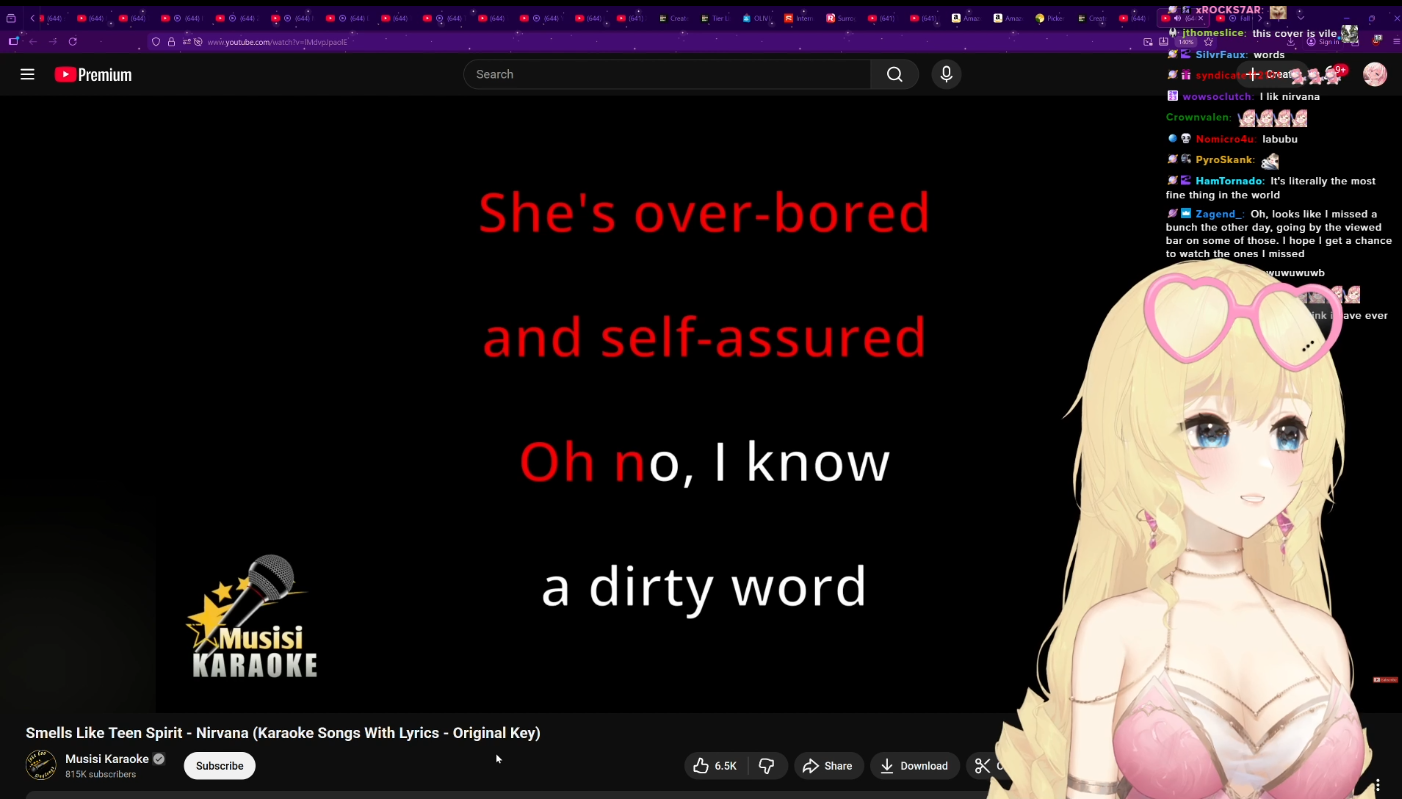Switch to the Tier L browser tab
This screenshot has width=1402, height=799.
(714, 18)
